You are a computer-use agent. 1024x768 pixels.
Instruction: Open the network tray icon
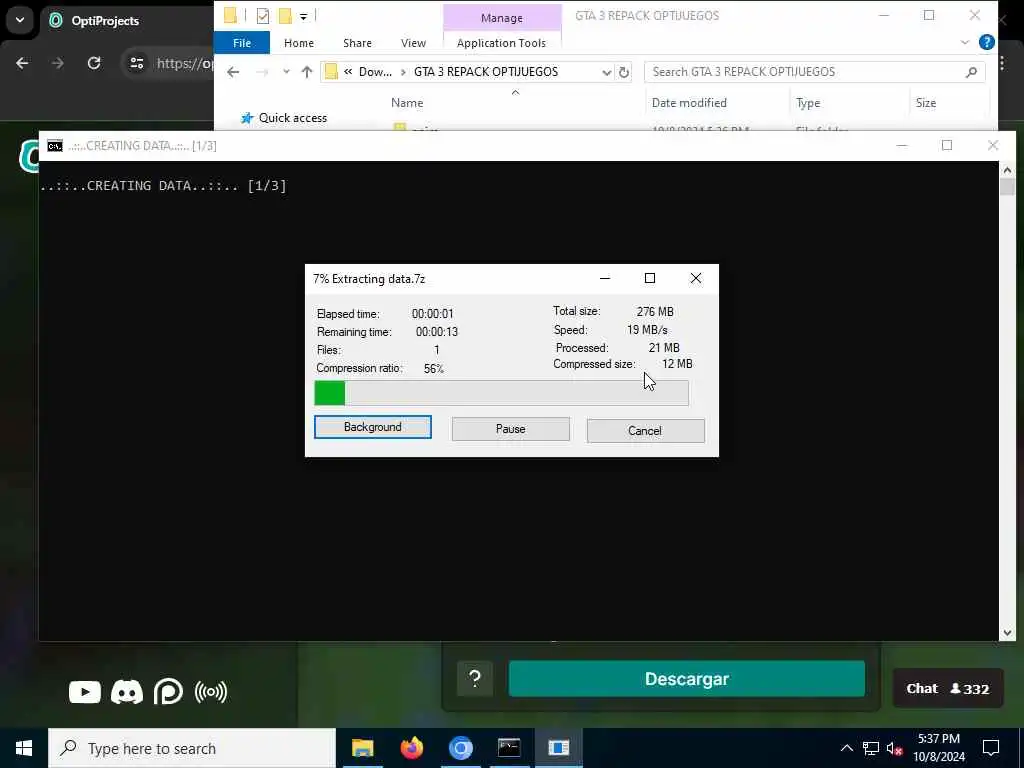[871, 748]
